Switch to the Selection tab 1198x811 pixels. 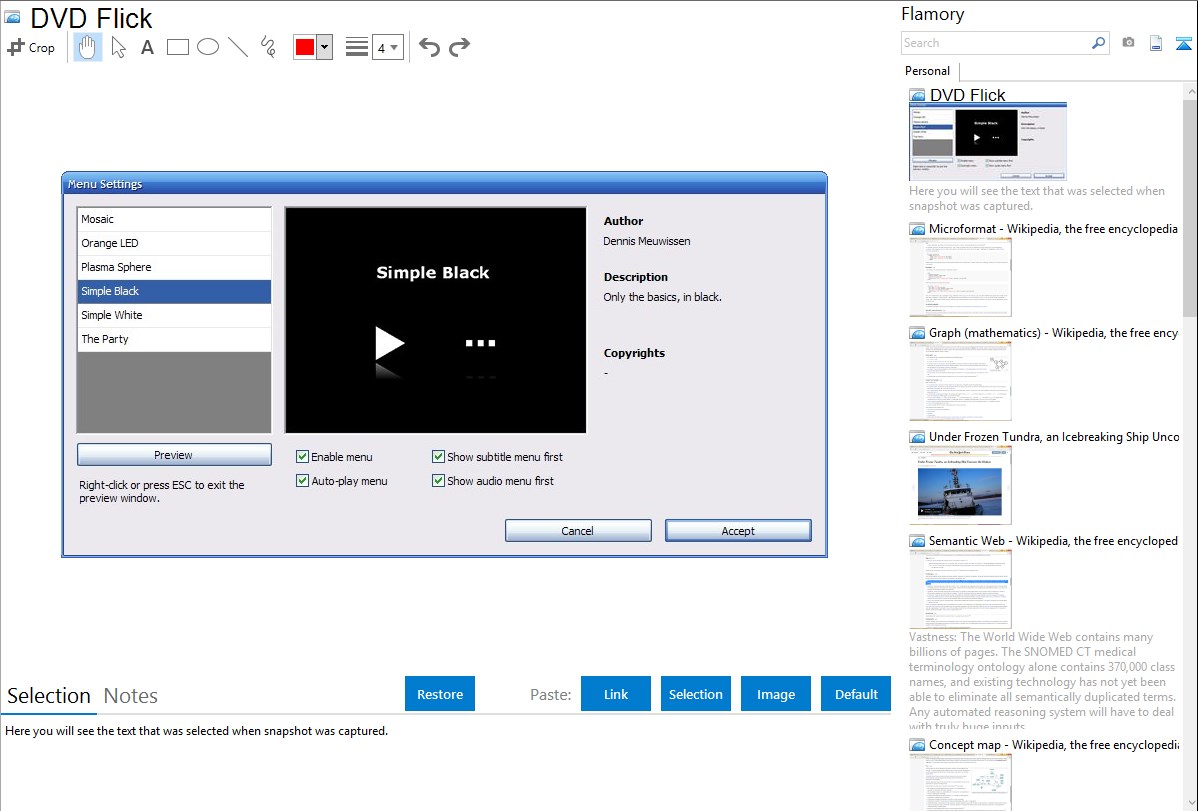tap(49, 696)
